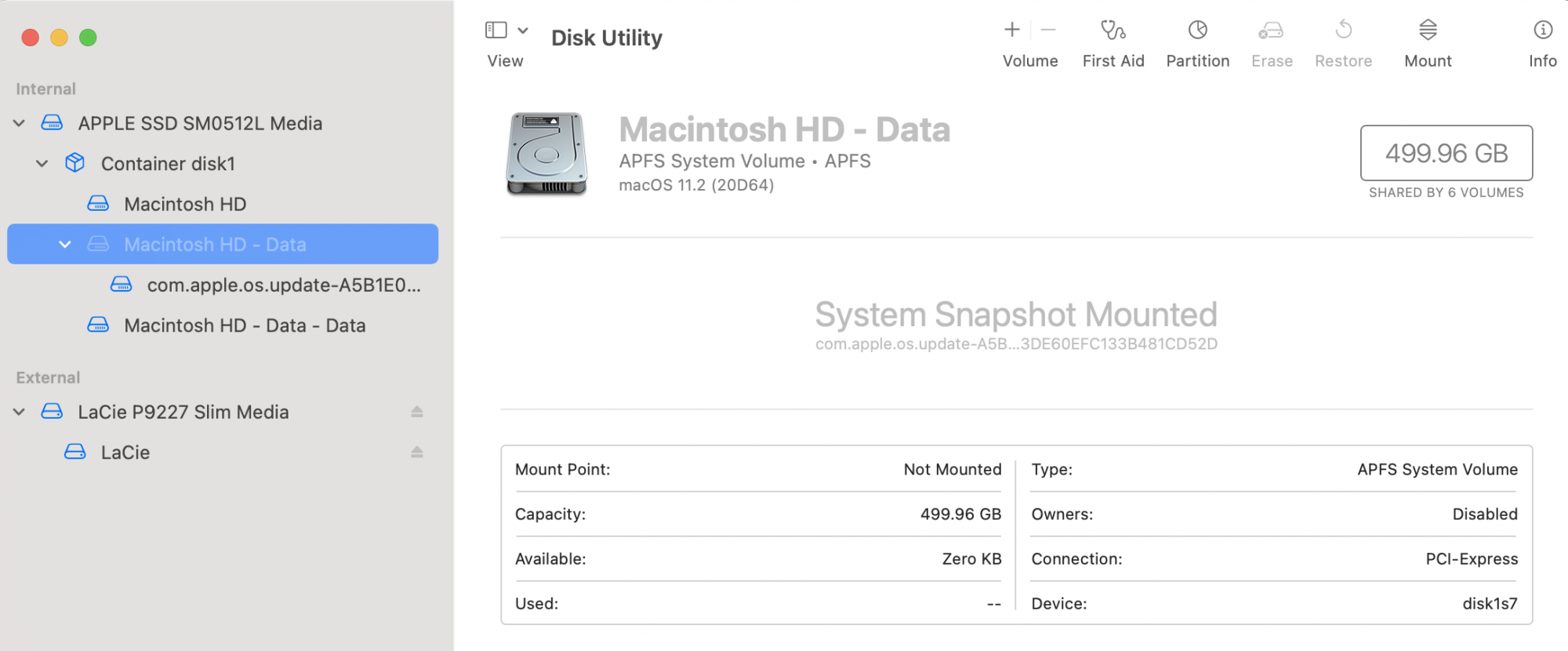
Task: Click the Mount toolbar label
Action: (1428, 61)
